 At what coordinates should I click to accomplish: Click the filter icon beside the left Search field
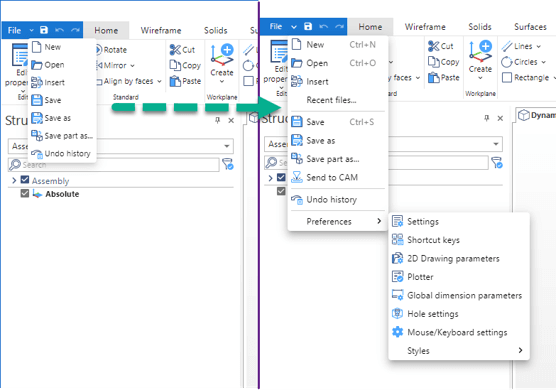click(228, 164)
